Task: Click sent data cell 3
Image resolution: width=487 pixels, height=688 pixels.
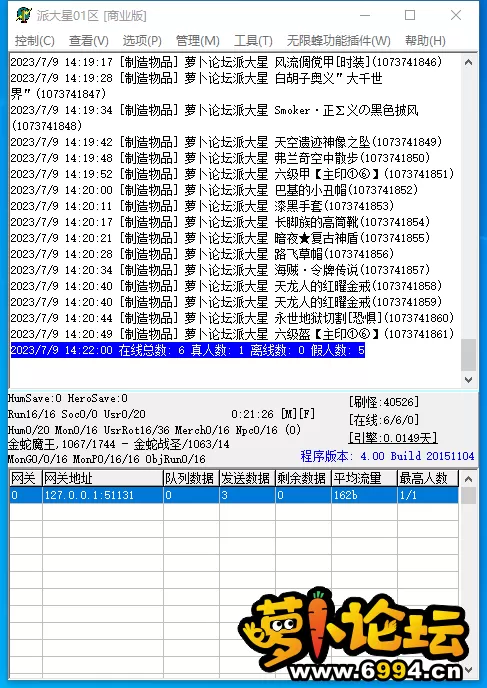Action: (x=247, y=495)
